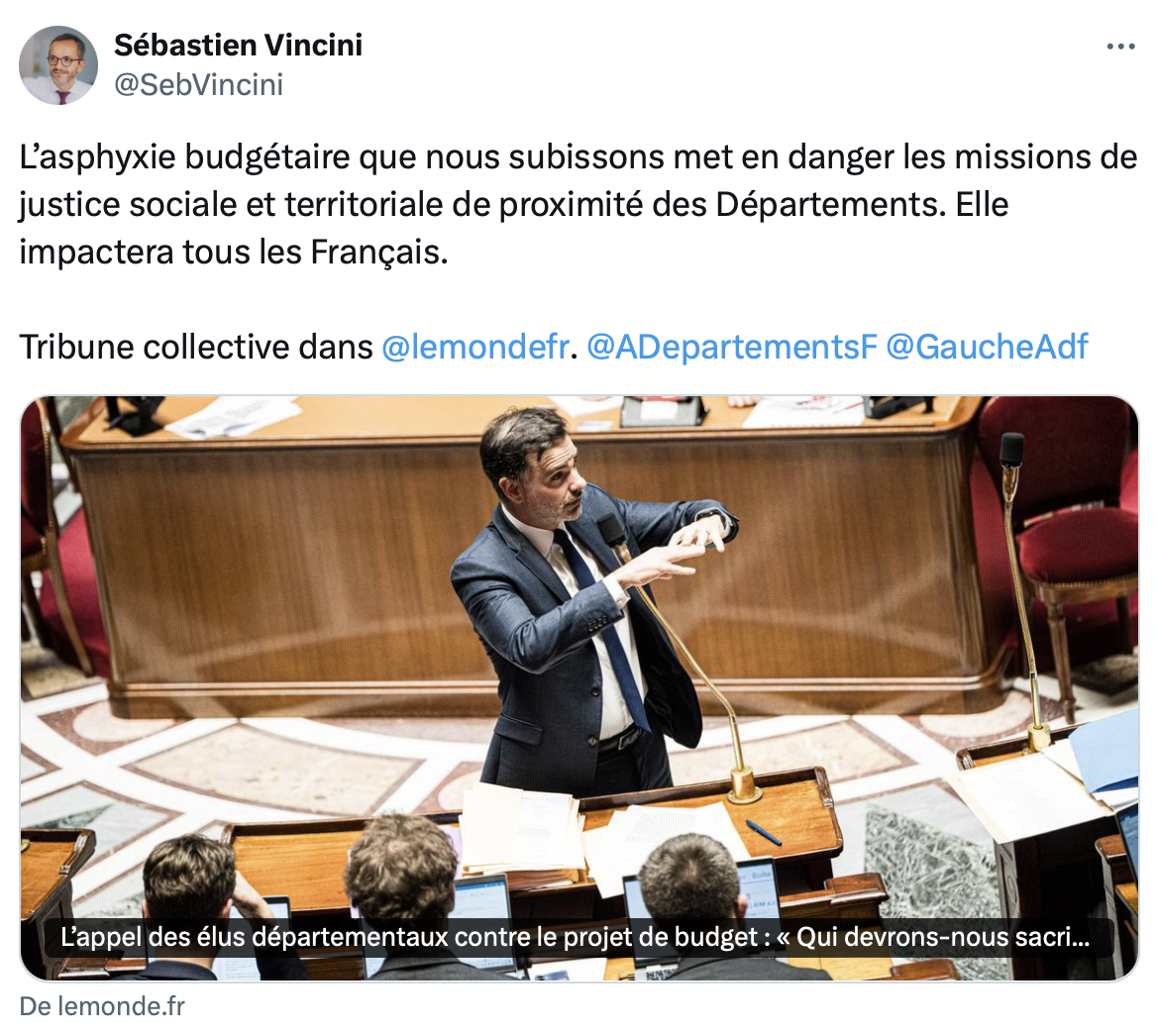This screenshot has height=1036, width=1159.
Task: Follow the "De lemonde.fr" source link
Action: [102, 1006]
